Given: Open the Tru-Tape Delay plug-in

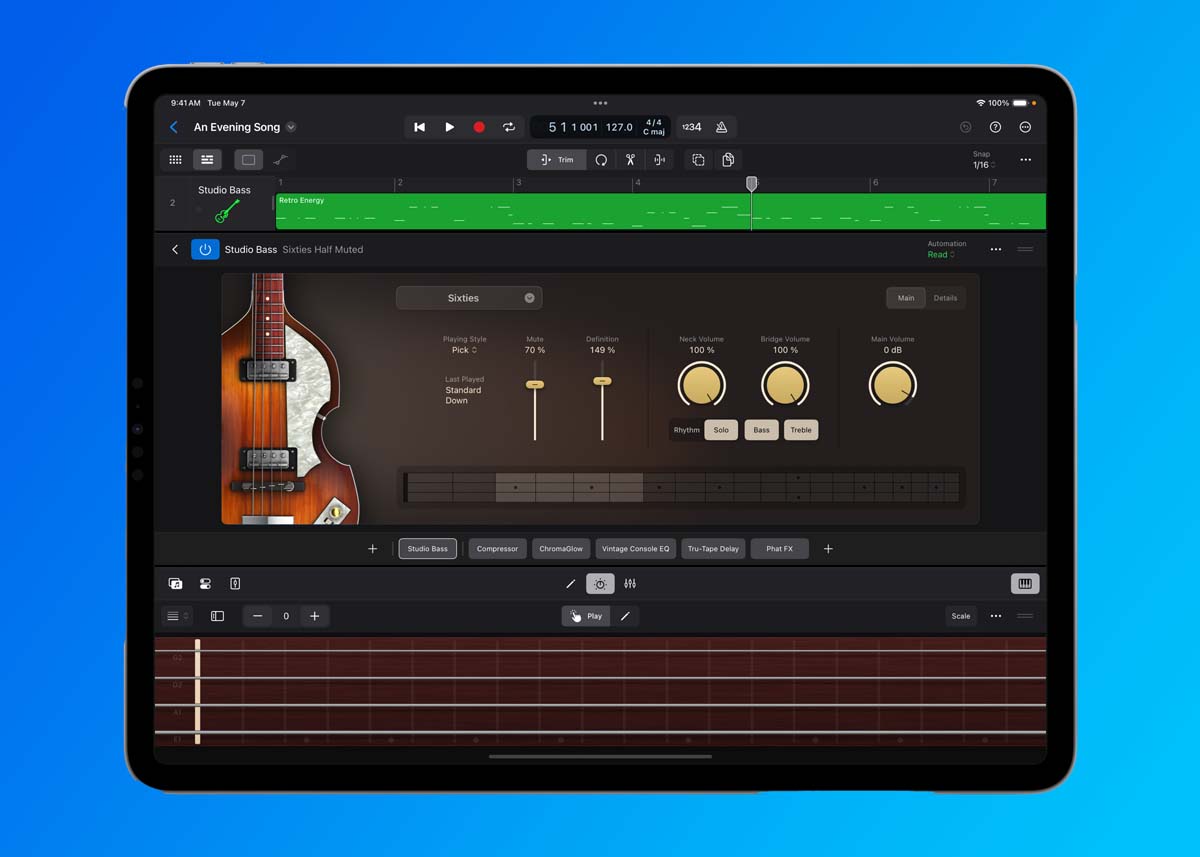Looking at the screenshot, I should click(x=713, y=549).
